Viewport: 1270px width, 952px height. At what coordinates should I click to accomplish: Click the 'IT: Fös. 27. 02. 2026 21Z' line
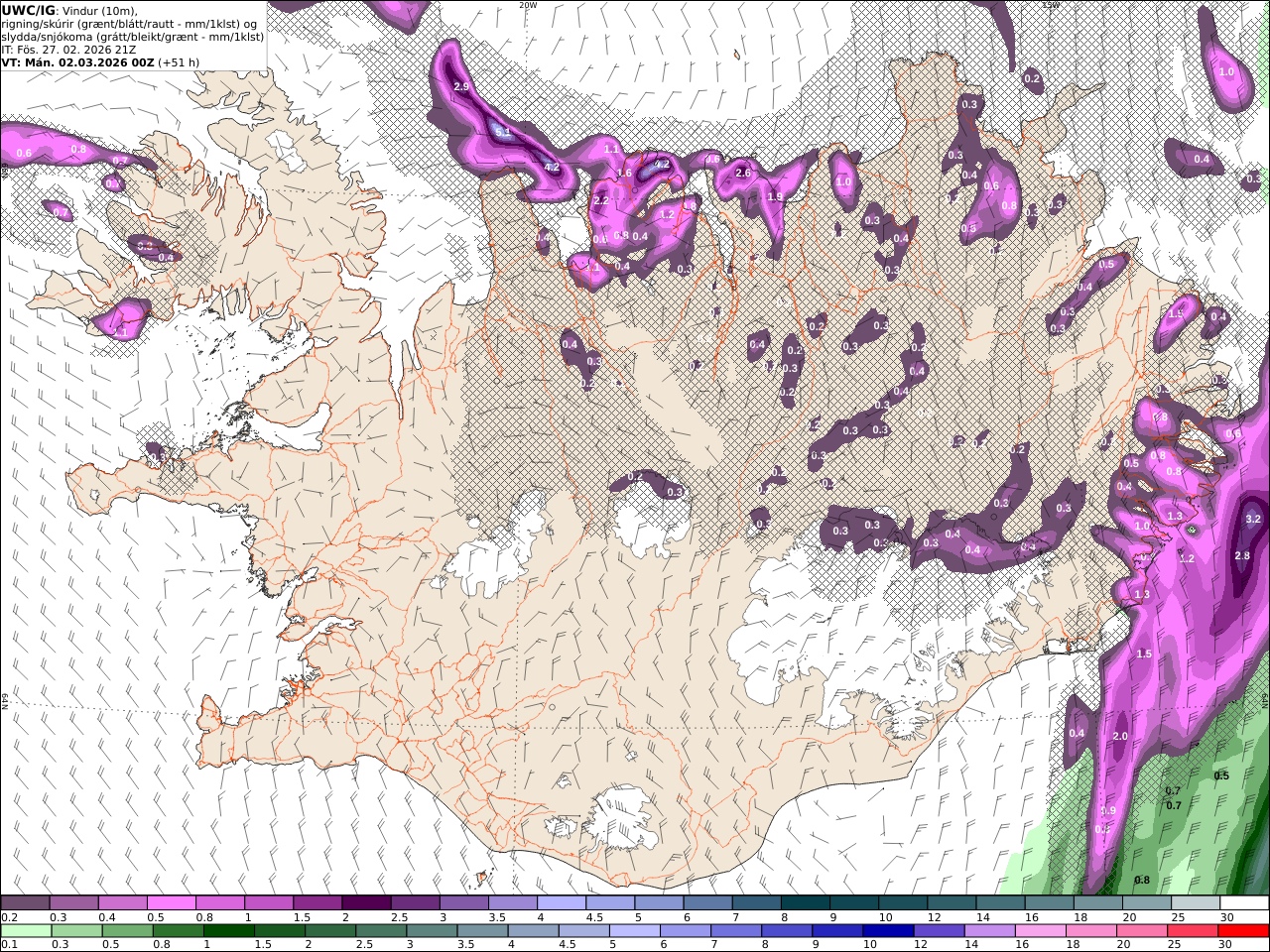click(69, 50)
